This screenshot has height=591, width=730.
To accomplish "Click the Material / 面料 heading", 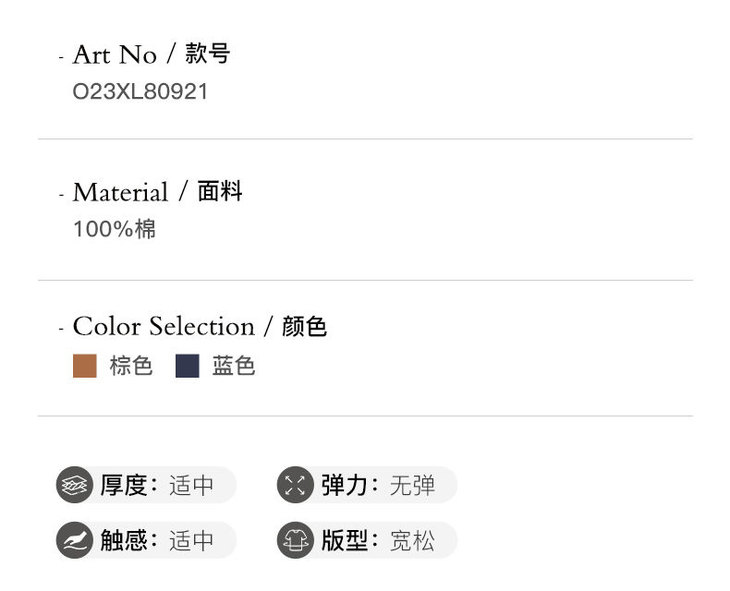I will pos(157,192).
